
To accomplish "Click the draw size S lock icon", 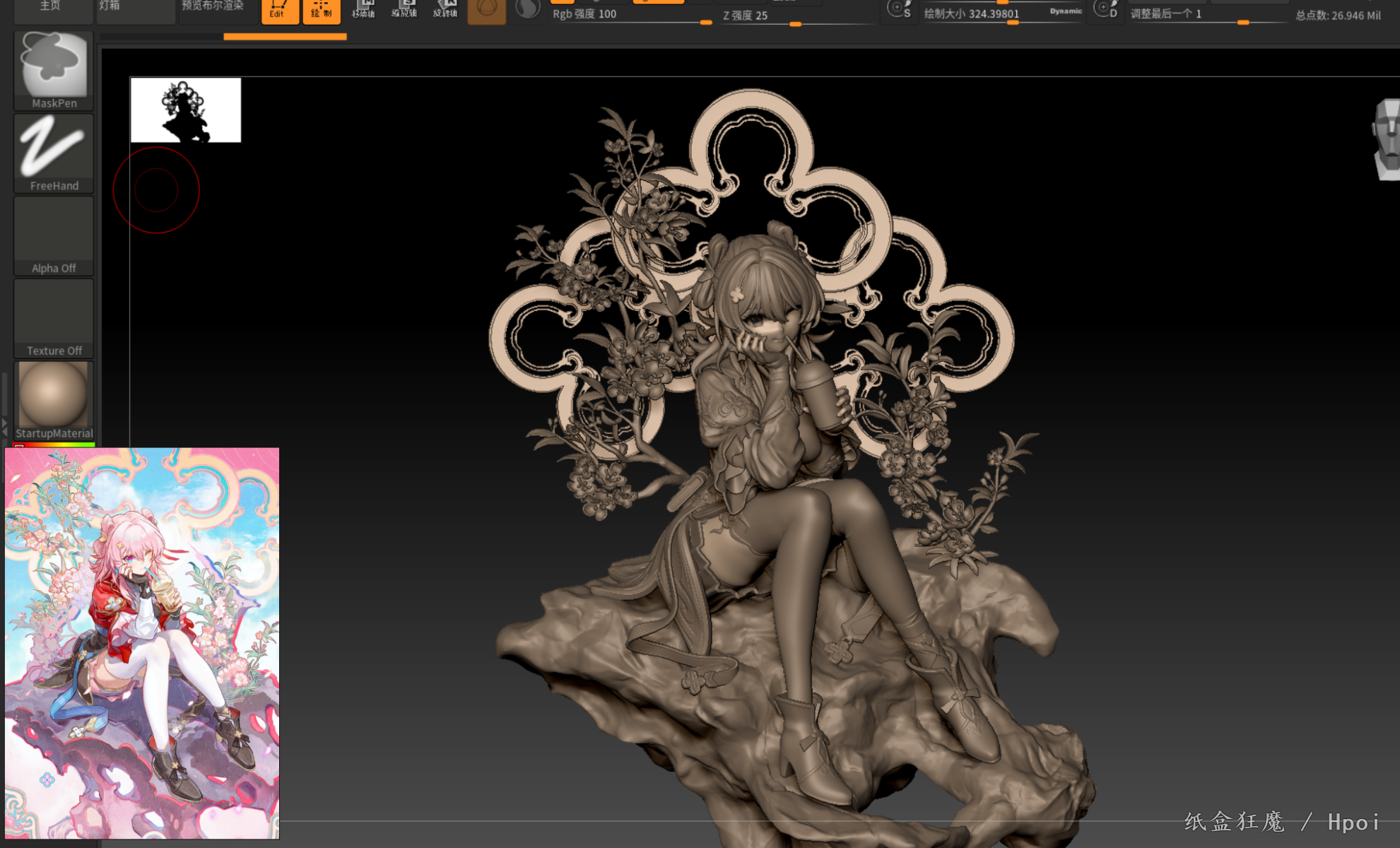I will pos(900,10).
